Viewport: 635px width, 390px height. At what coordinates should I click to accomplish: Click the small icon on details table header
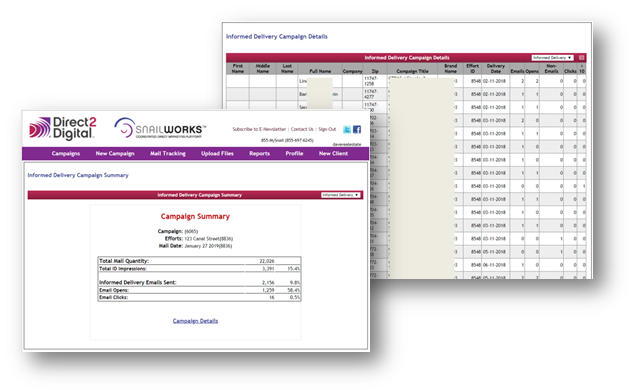tap(582, 58)
